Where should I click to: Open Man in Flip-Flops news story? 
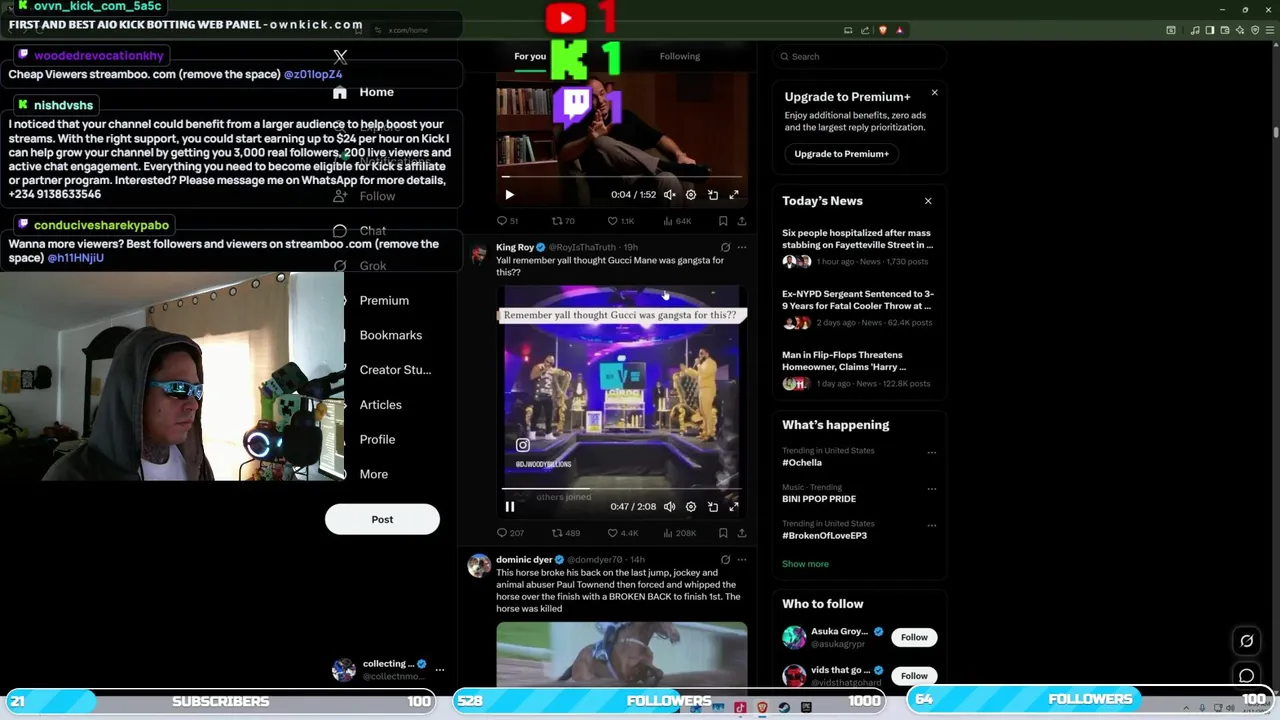click(x=844, y=361)
